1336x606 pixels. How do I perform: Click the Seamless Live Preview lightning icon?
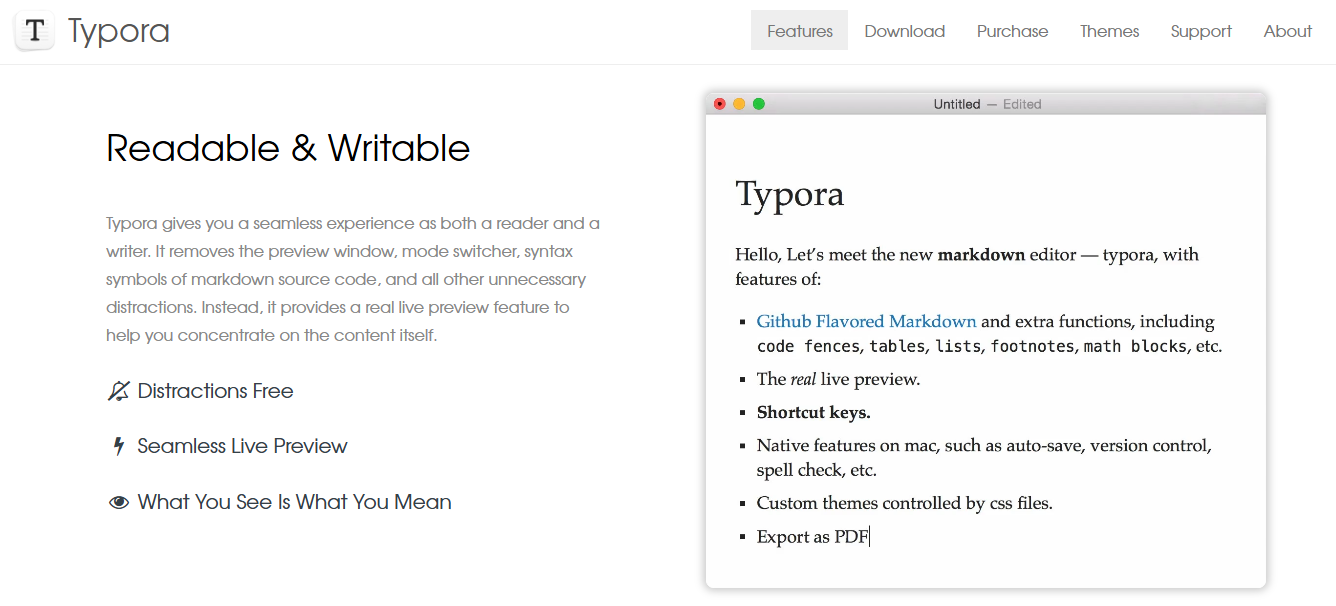click(119, 446)
